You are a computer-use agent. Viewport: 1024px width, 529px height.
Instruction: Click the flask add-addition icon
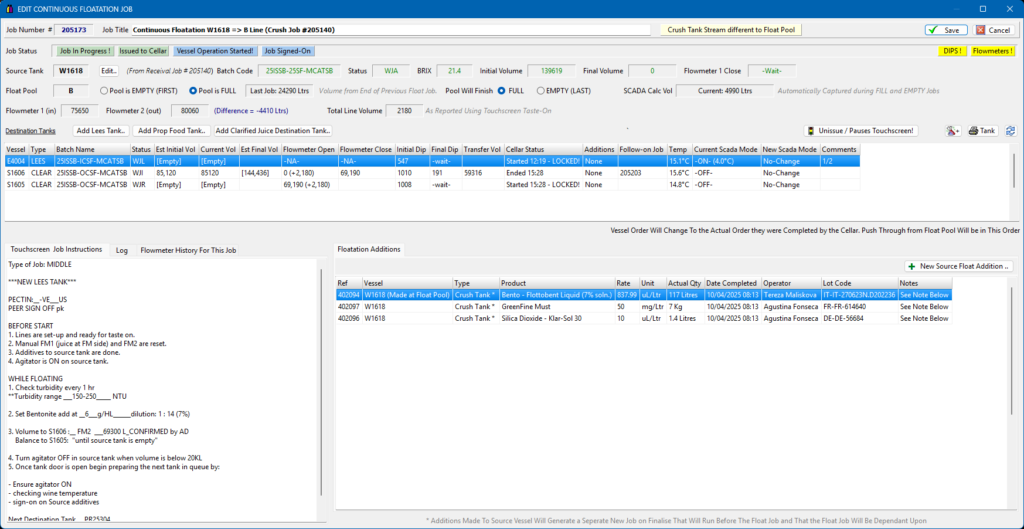point(953,131)
